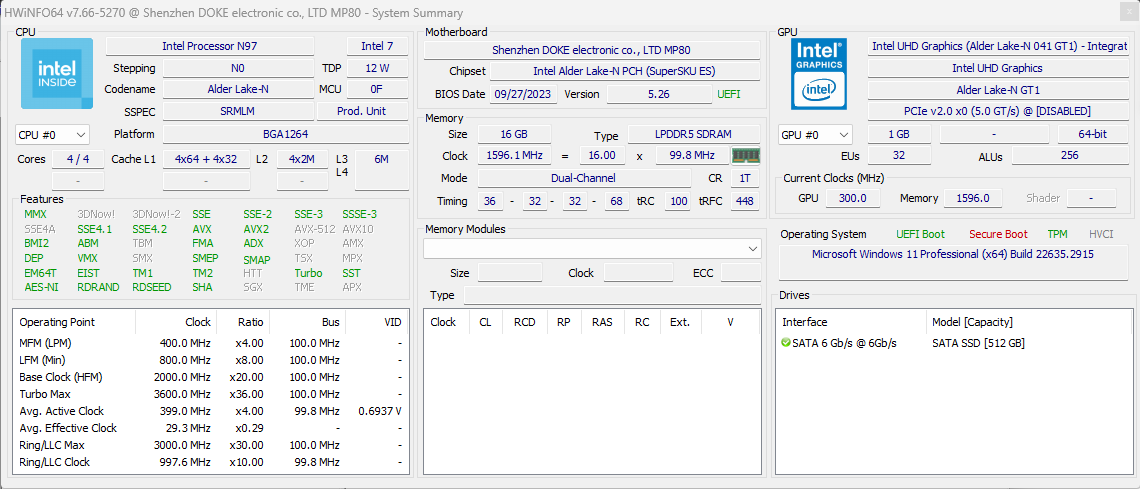This screenshot has height=489, width=1140.
Task: Click the L1 cache 4x64 + 4x32 value
Action: point(206,159)
